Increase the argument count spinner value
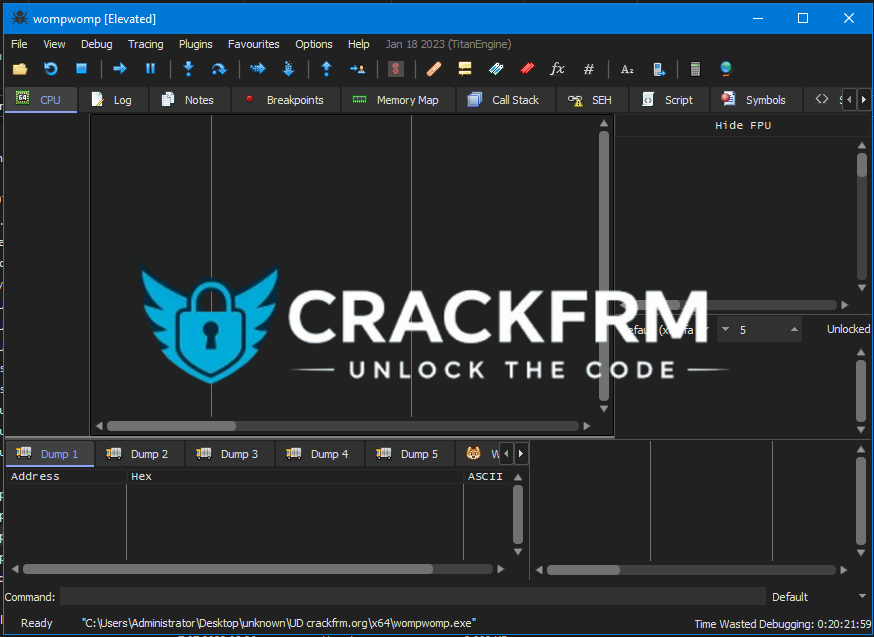Screen dimensions: 874x637 pos(794,329)
